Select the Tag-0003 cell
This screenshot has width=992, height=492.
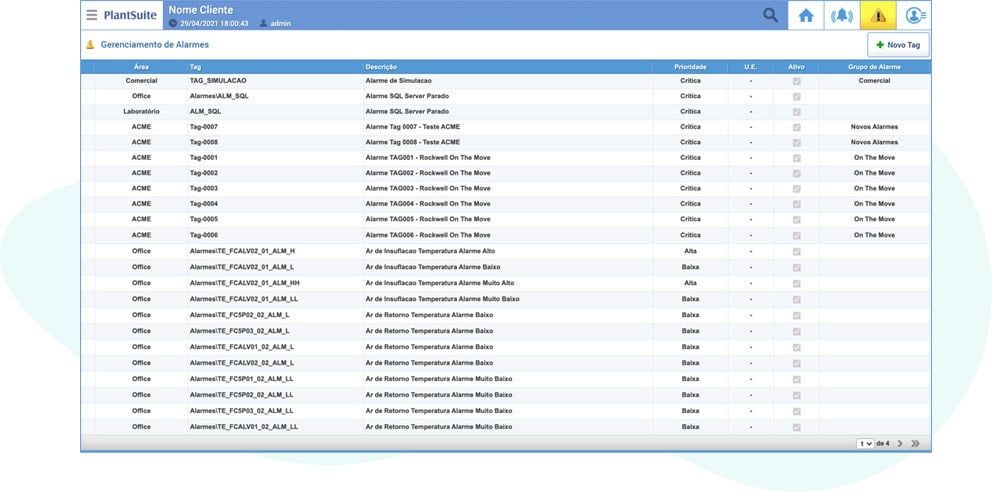(204, 188)
